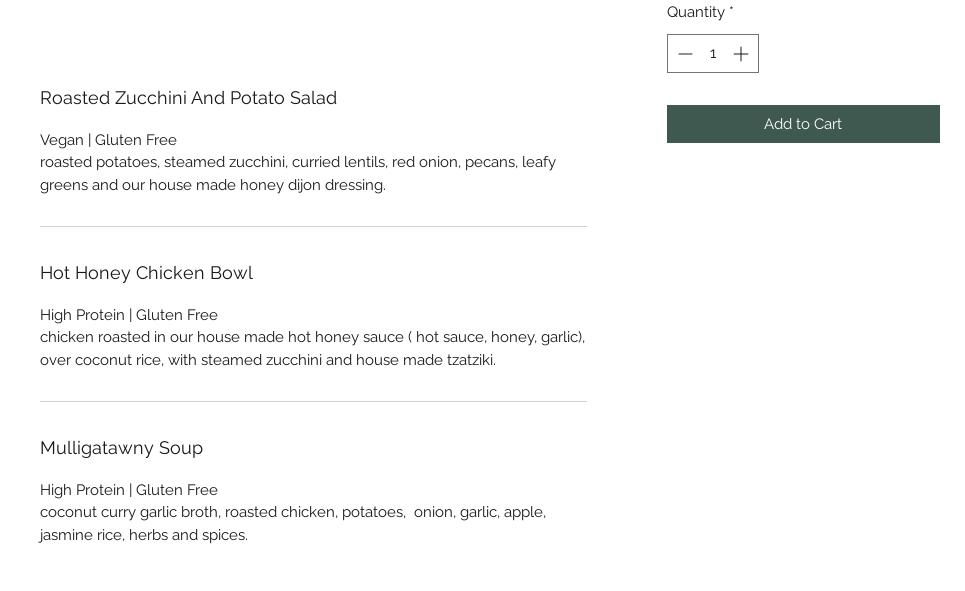Click the divider line below the salad description

(313, 227)
